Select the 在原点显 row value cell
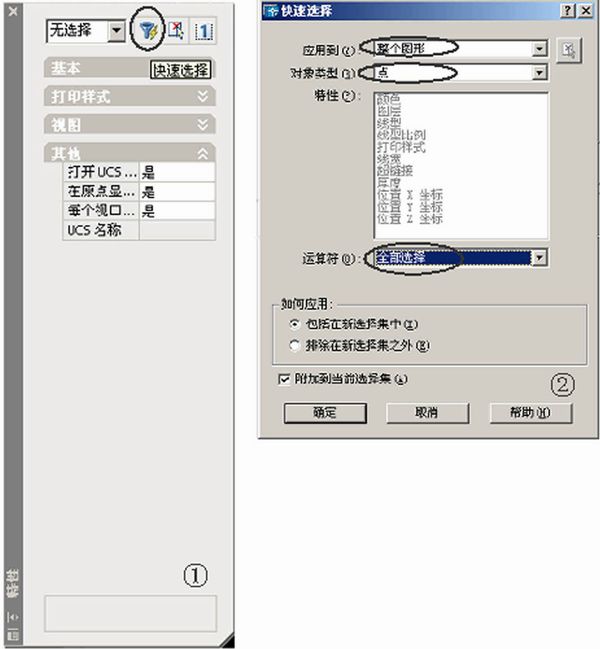The width and height of the screenshot is (600, 649). [x=177, y=192]
